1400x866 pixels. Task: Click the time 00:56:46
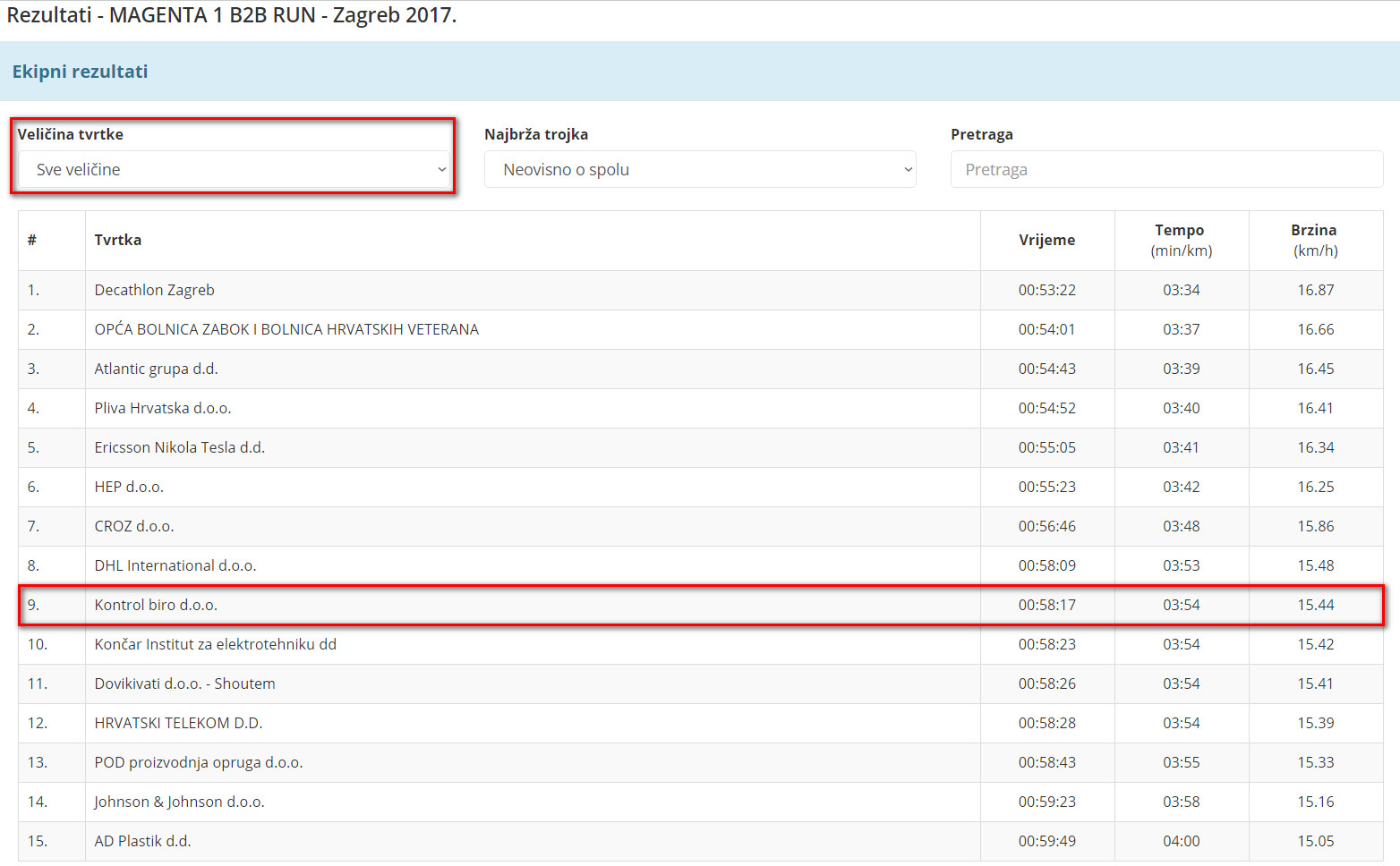tap(1046, 526)
